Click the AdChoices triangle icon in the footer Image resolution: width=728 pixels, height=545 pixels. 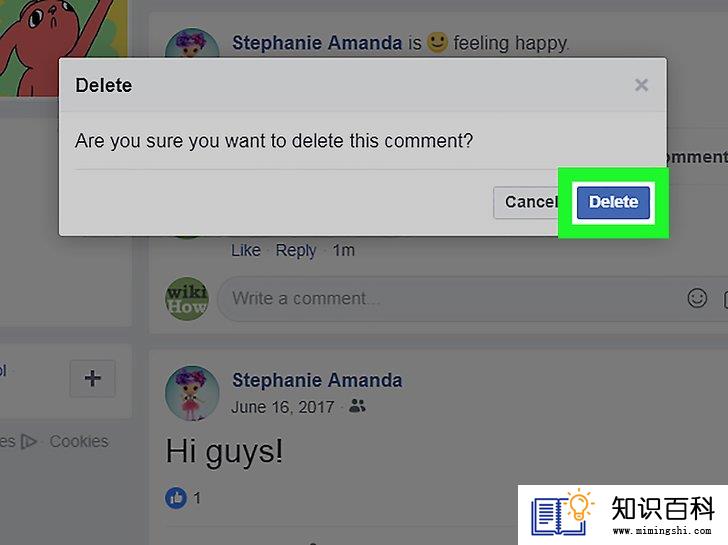pos(29,441)
